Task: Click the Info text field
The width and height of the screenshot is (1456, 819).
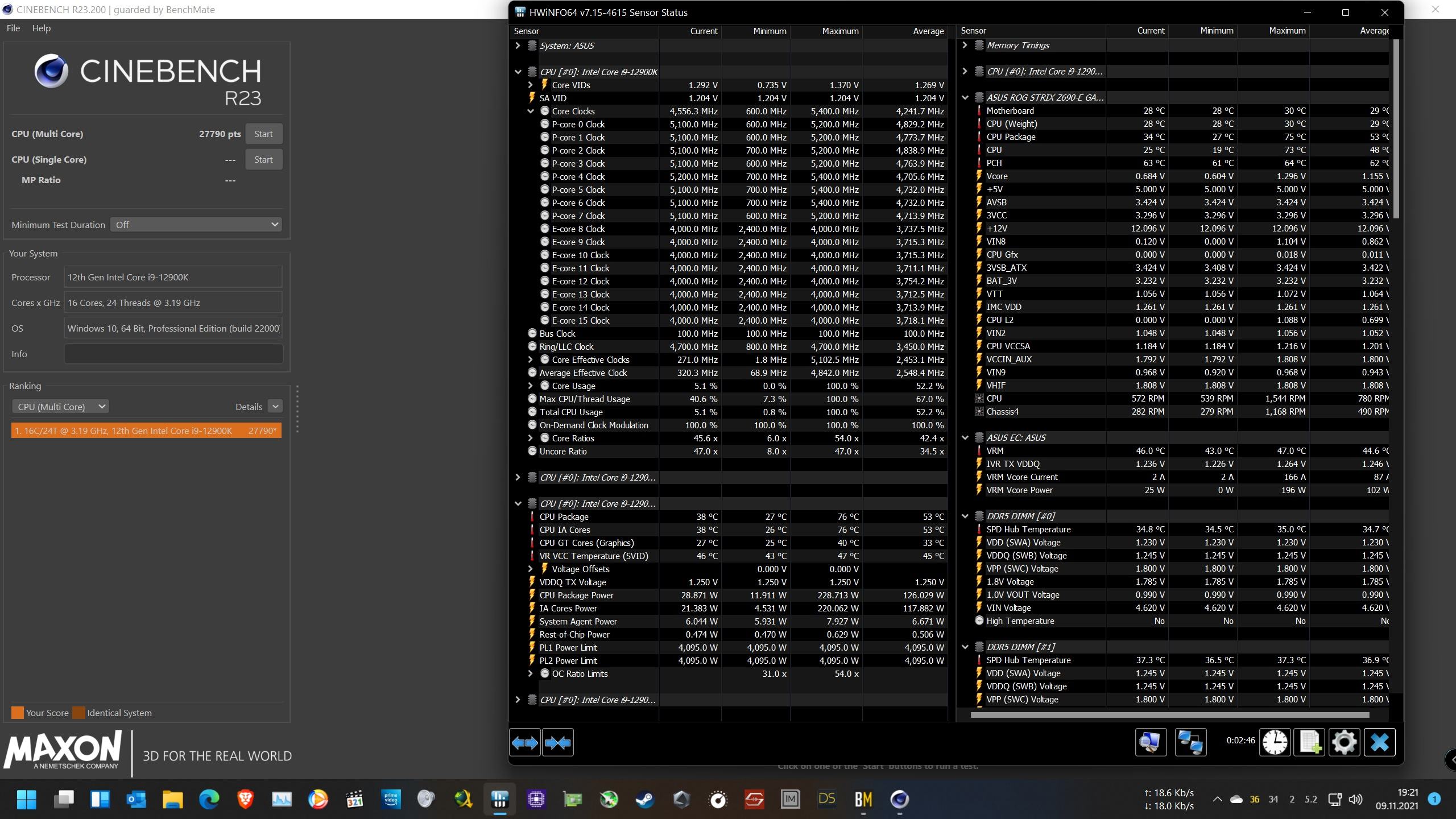Action: 173,354
